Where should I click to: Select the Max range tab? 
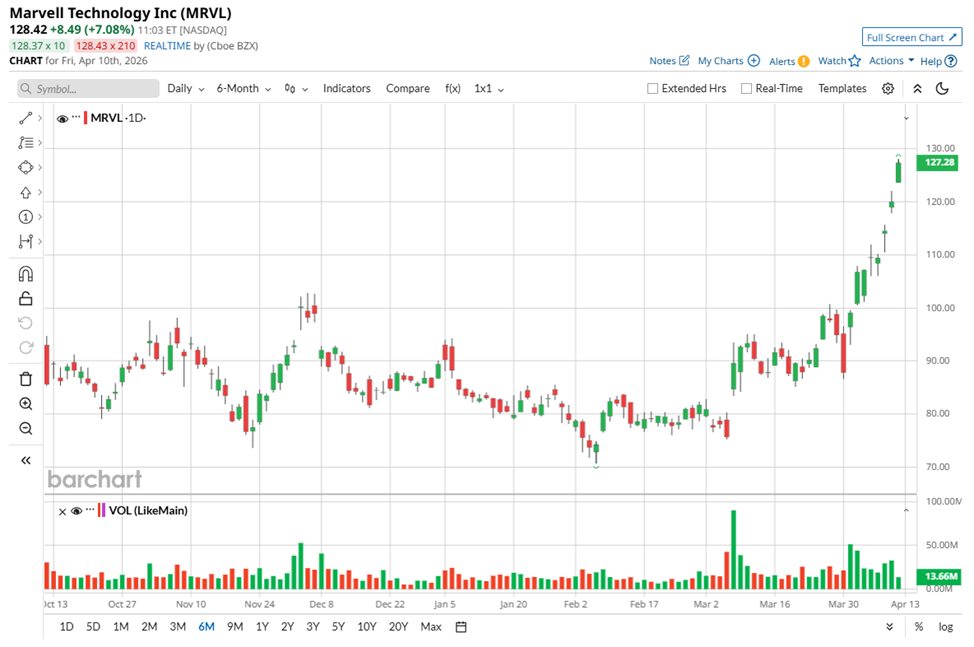431,627
